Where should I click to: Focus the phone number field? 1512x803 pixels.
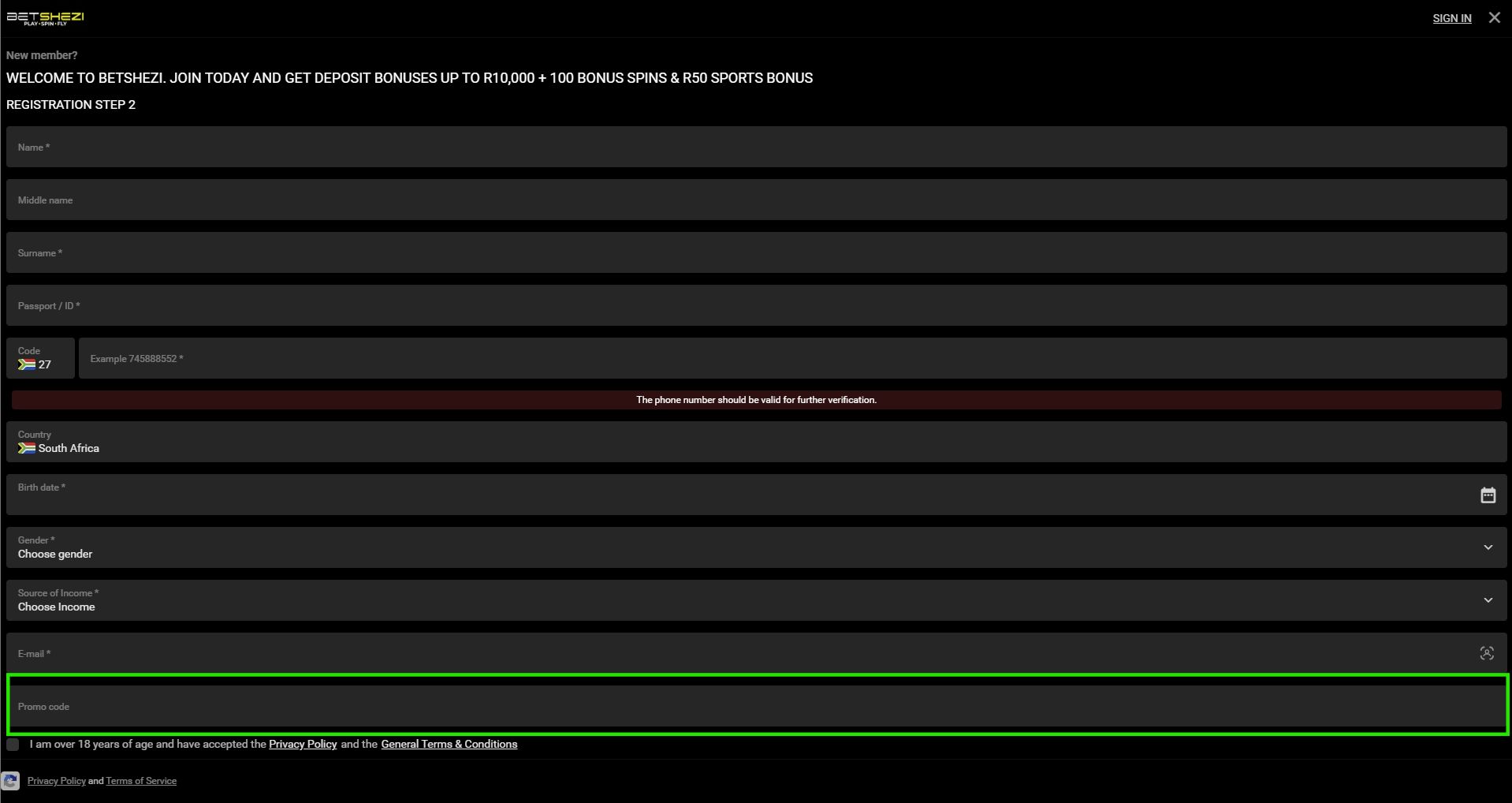(792, 358)
